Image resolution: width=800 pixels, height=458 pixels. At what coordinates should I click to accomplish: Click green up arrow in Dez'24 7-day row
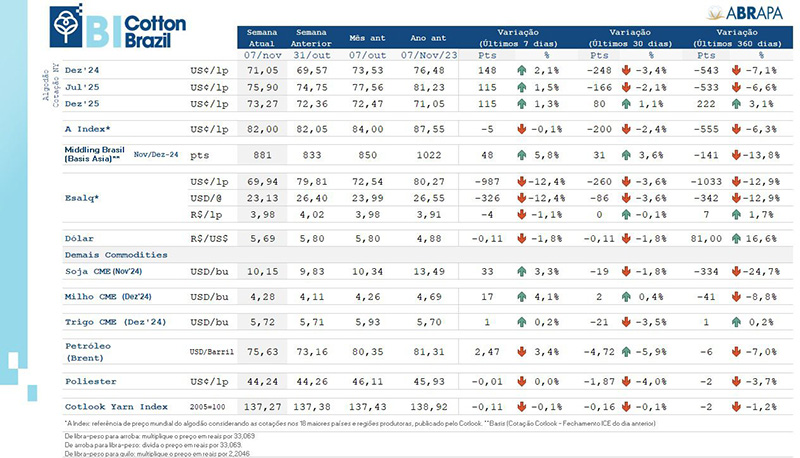click(x=521, y=70)
